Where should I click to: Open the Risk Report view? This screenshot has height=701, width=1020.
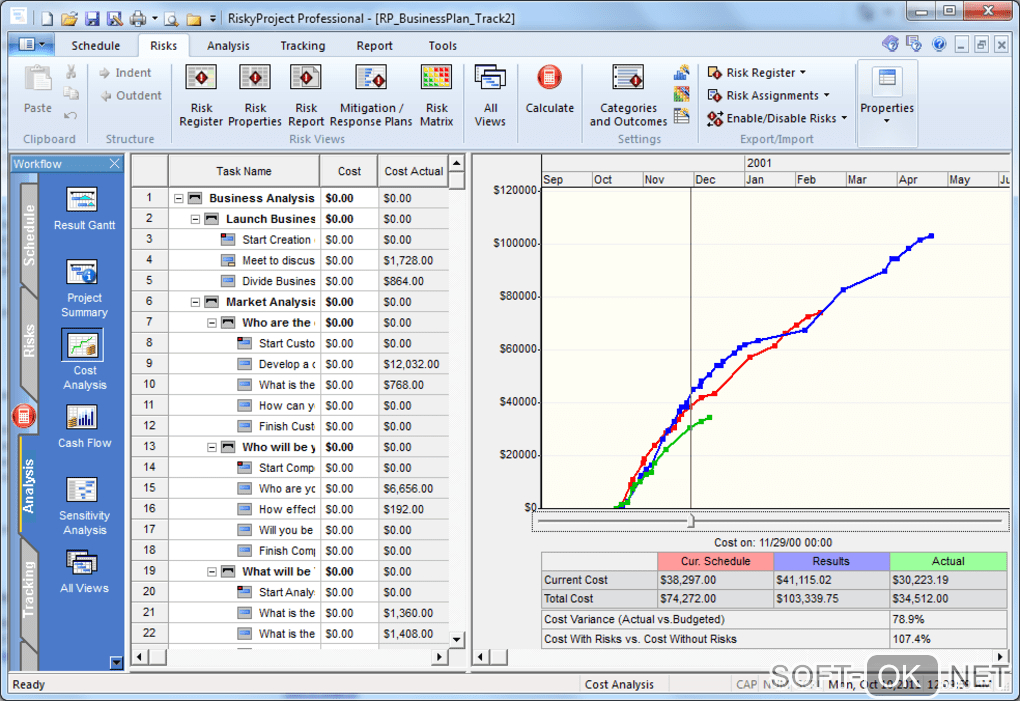[306, 95]
